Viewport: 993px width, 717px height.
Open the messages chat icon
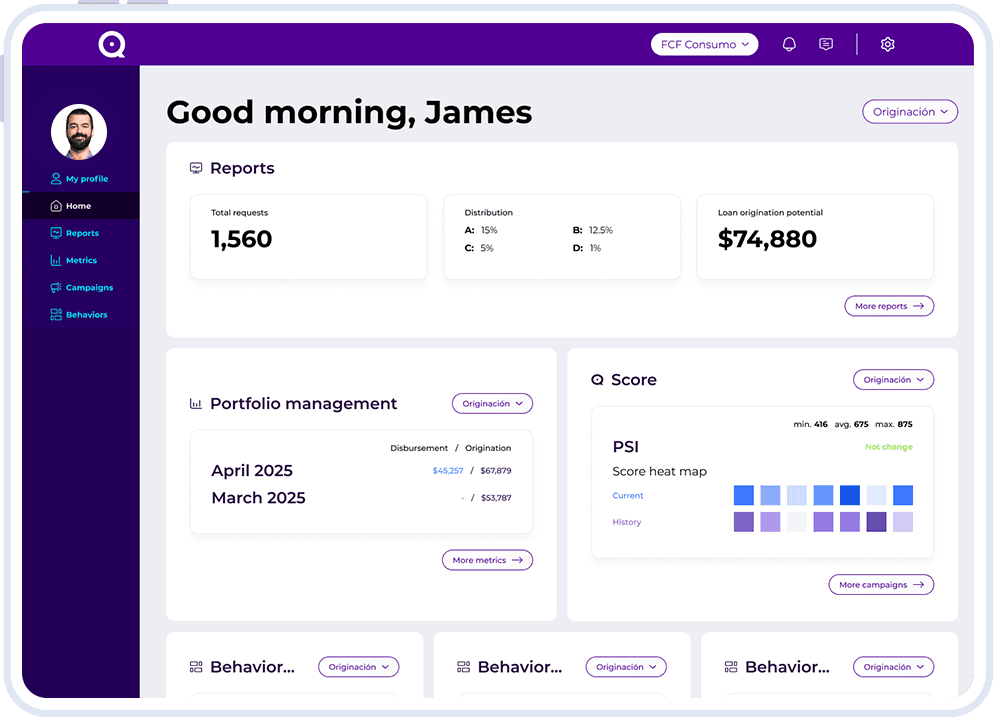[825, 44]
